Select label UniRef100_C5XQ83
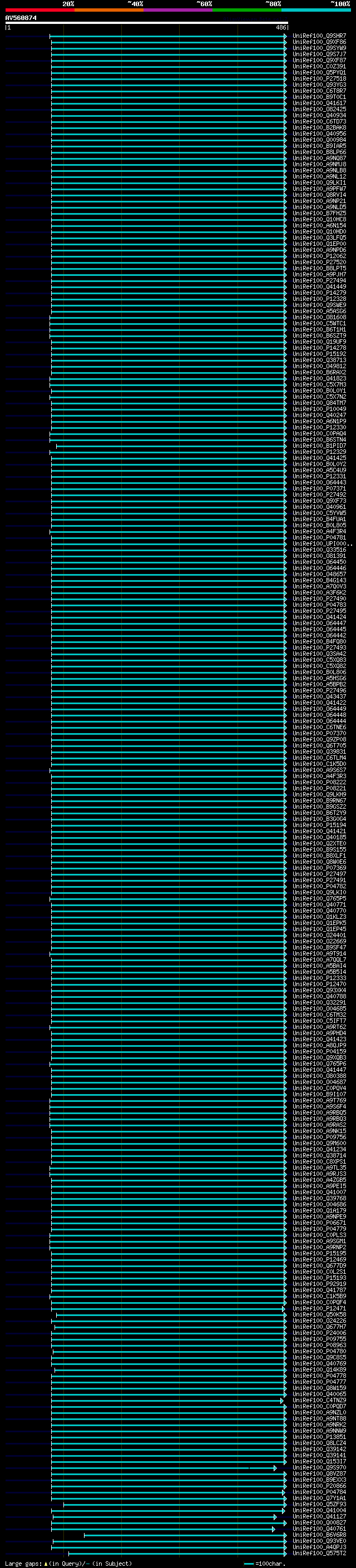356x1568 pixels. [319, 660]
